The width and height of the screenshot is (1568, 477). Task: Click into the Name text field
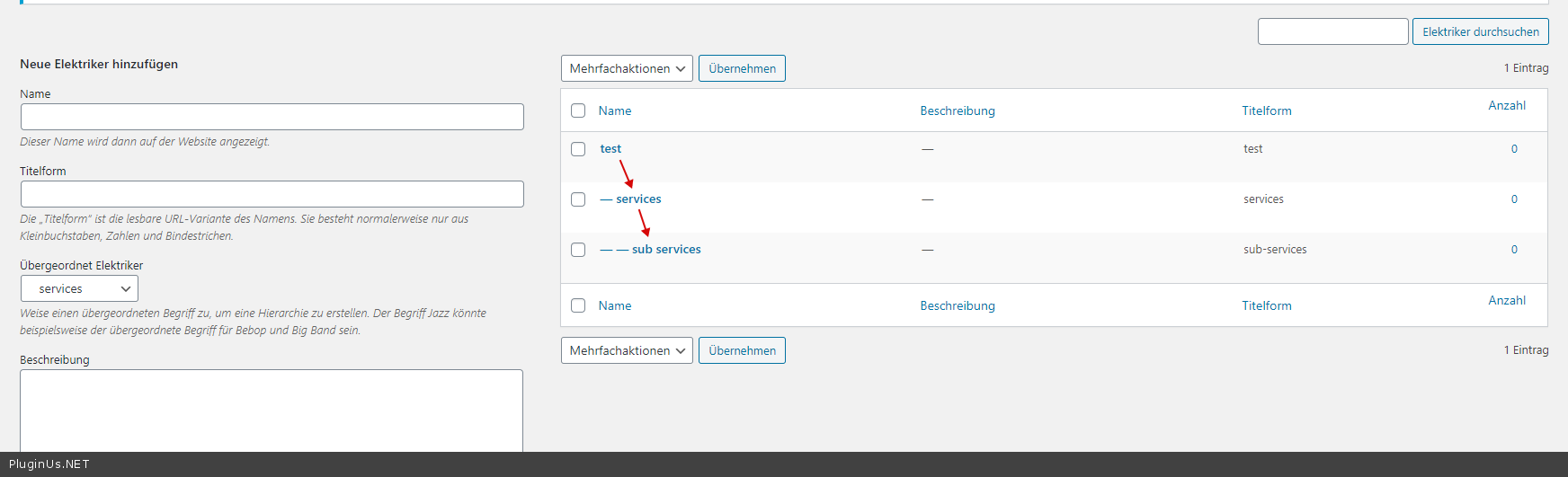click(x=272, y=117)
